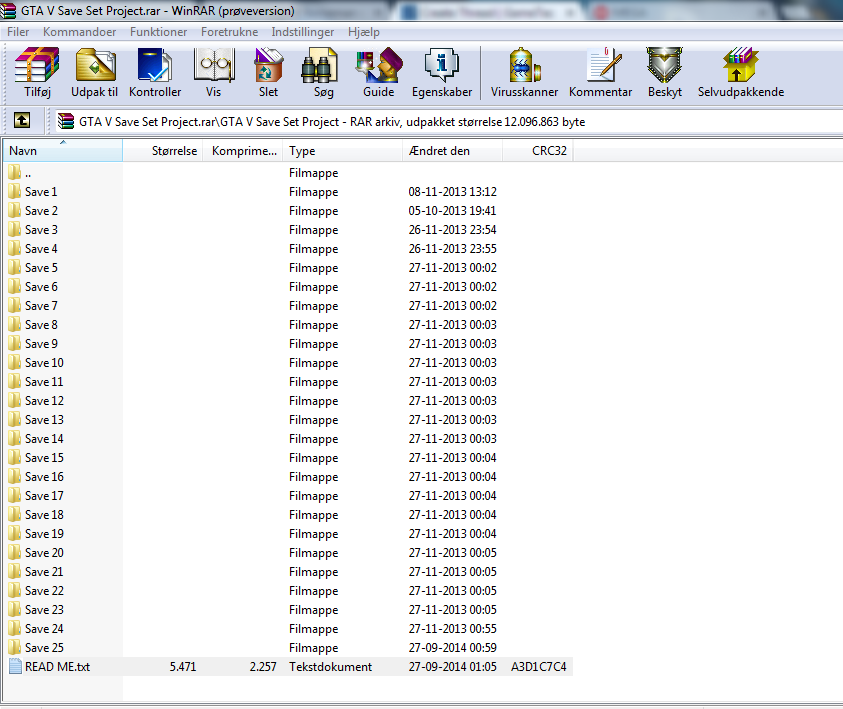The image size is (843, 709).
Task: Click the Beskyt protect archive icon
Action: [665, 65]
